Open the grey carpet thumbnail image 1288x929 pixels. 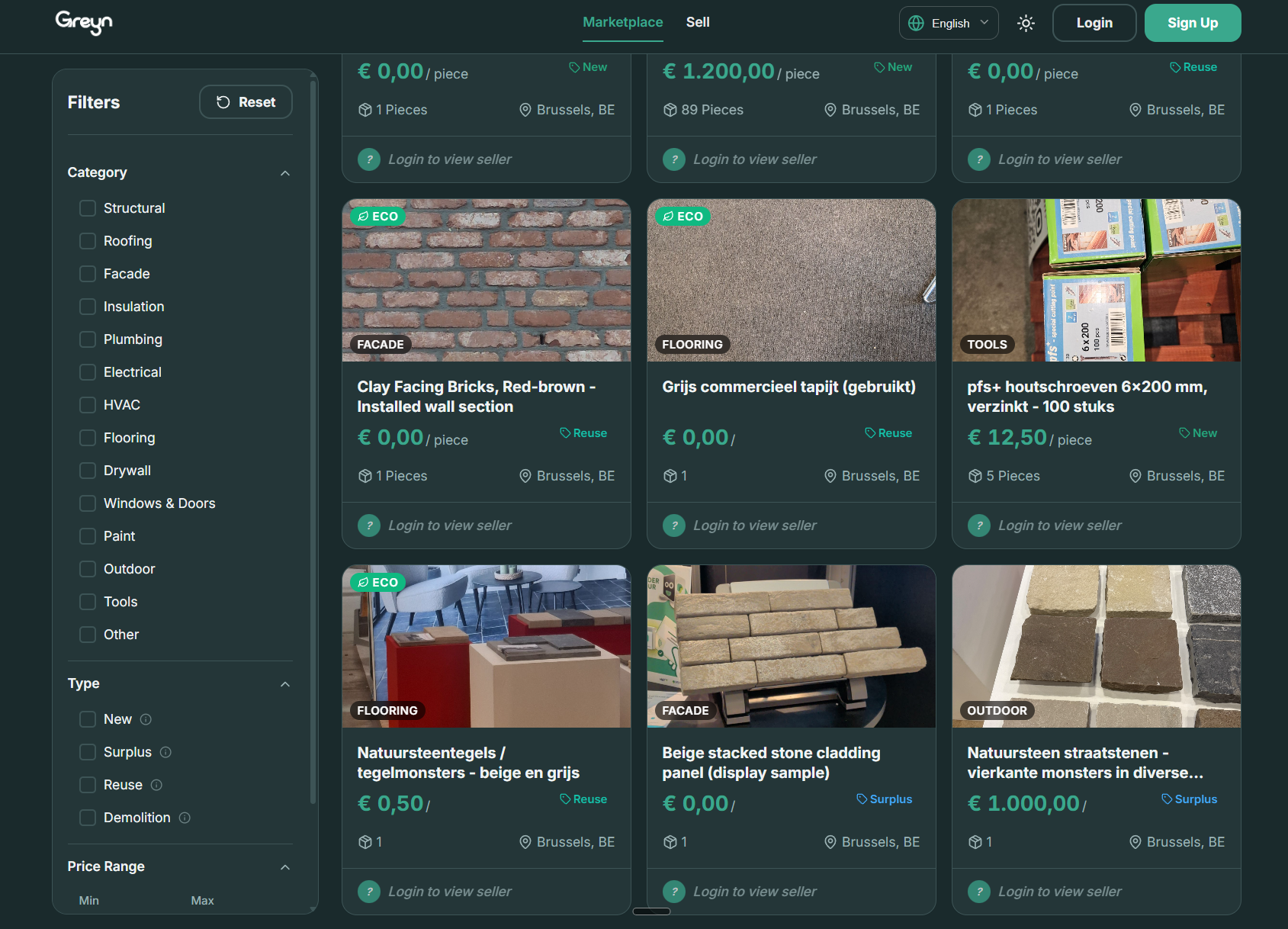pos(792,281)
